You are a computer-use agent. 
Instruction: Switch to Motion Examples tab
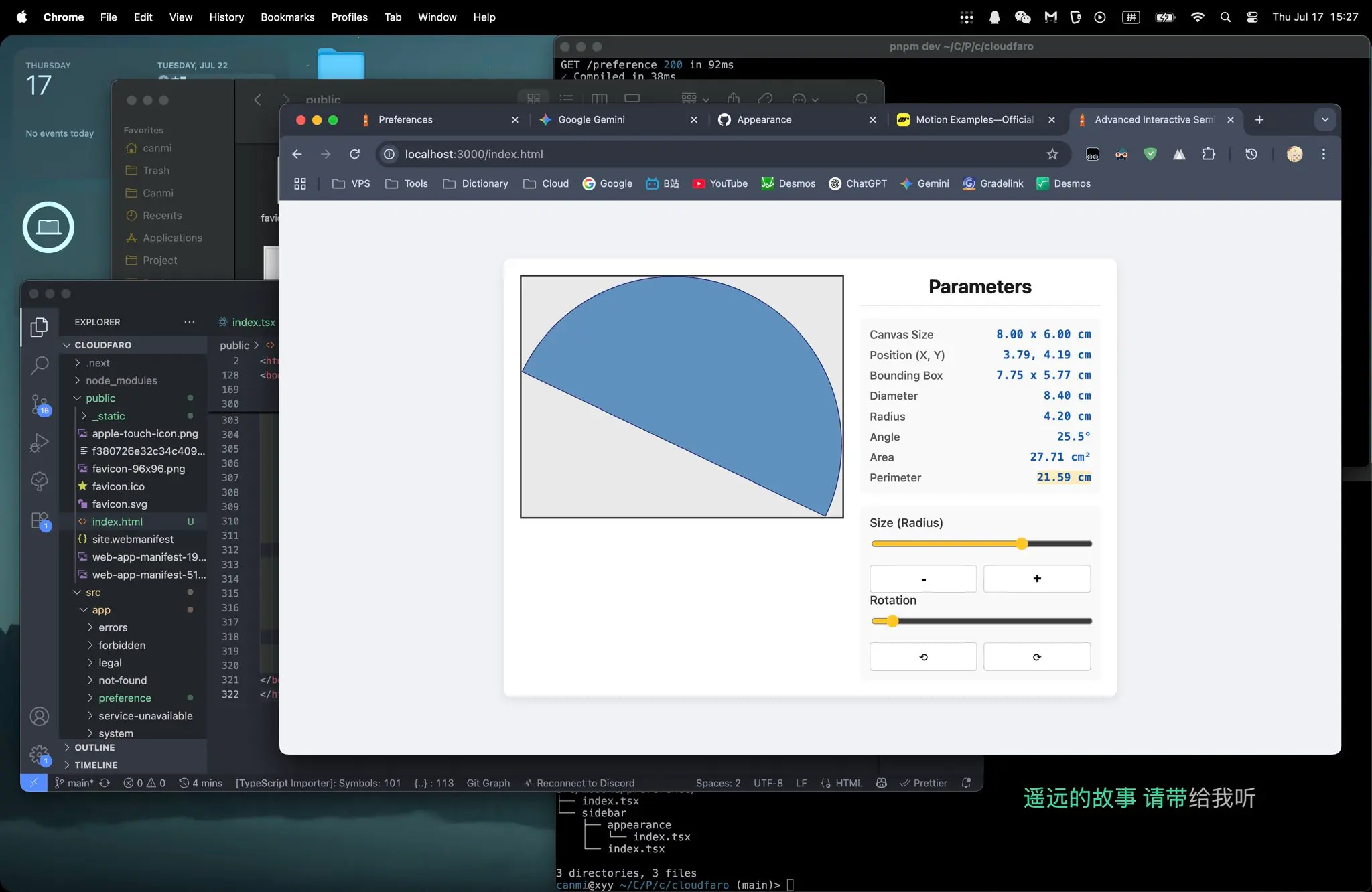975,119
